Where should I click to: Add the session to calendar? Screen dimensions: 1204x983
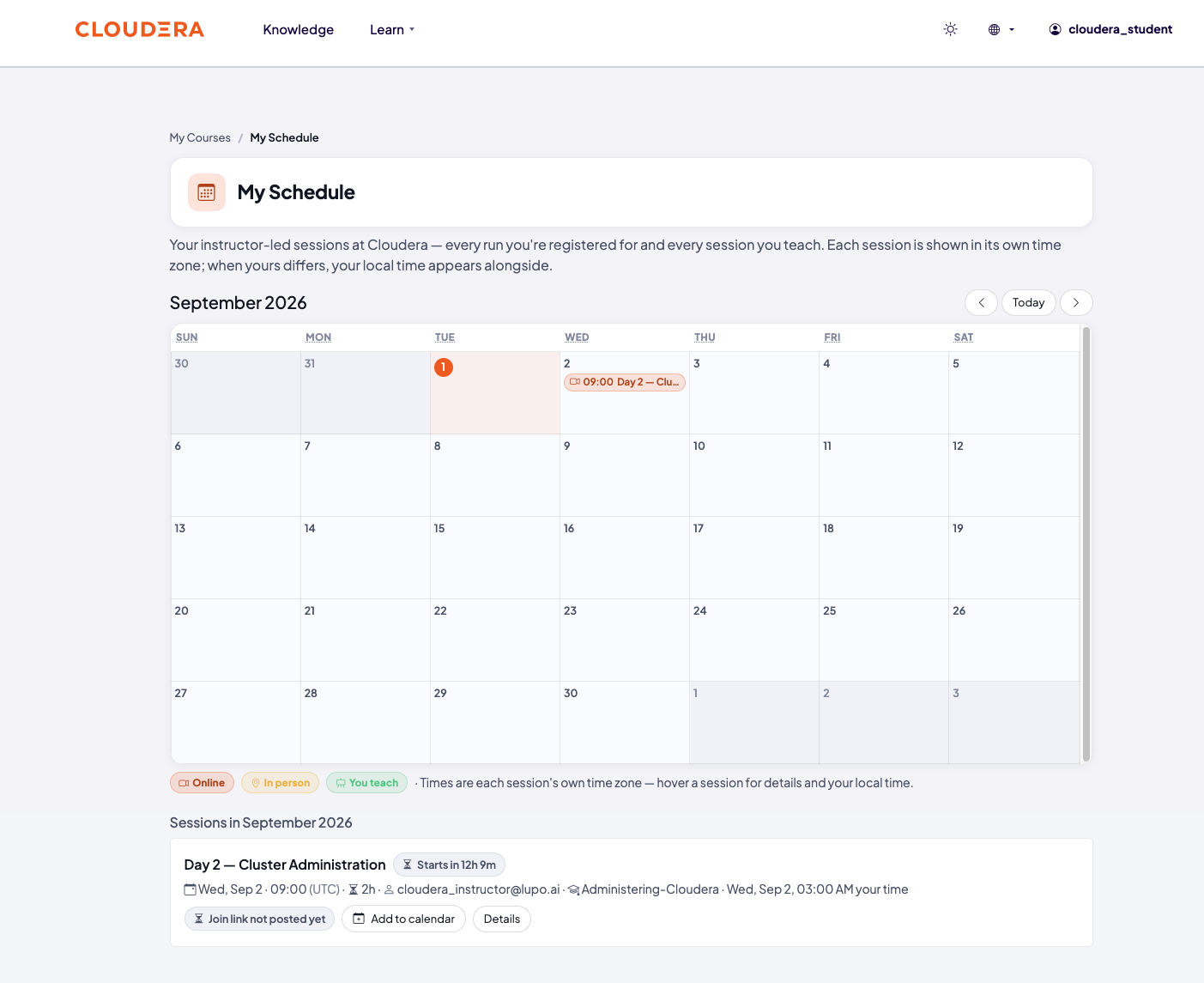(x=403, y=919)
